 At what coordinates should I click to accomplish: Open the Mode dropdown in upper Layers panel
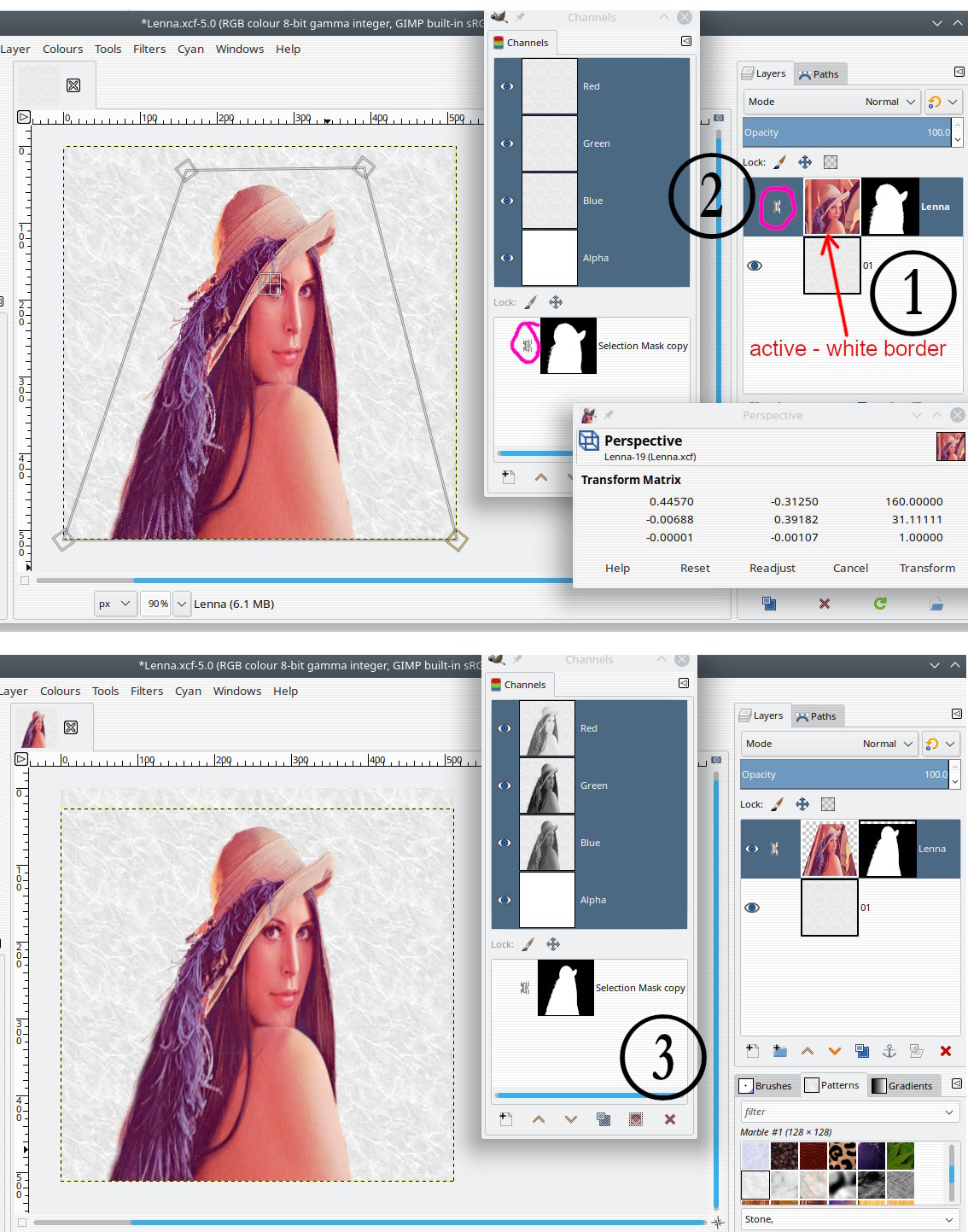click(831, 102)
